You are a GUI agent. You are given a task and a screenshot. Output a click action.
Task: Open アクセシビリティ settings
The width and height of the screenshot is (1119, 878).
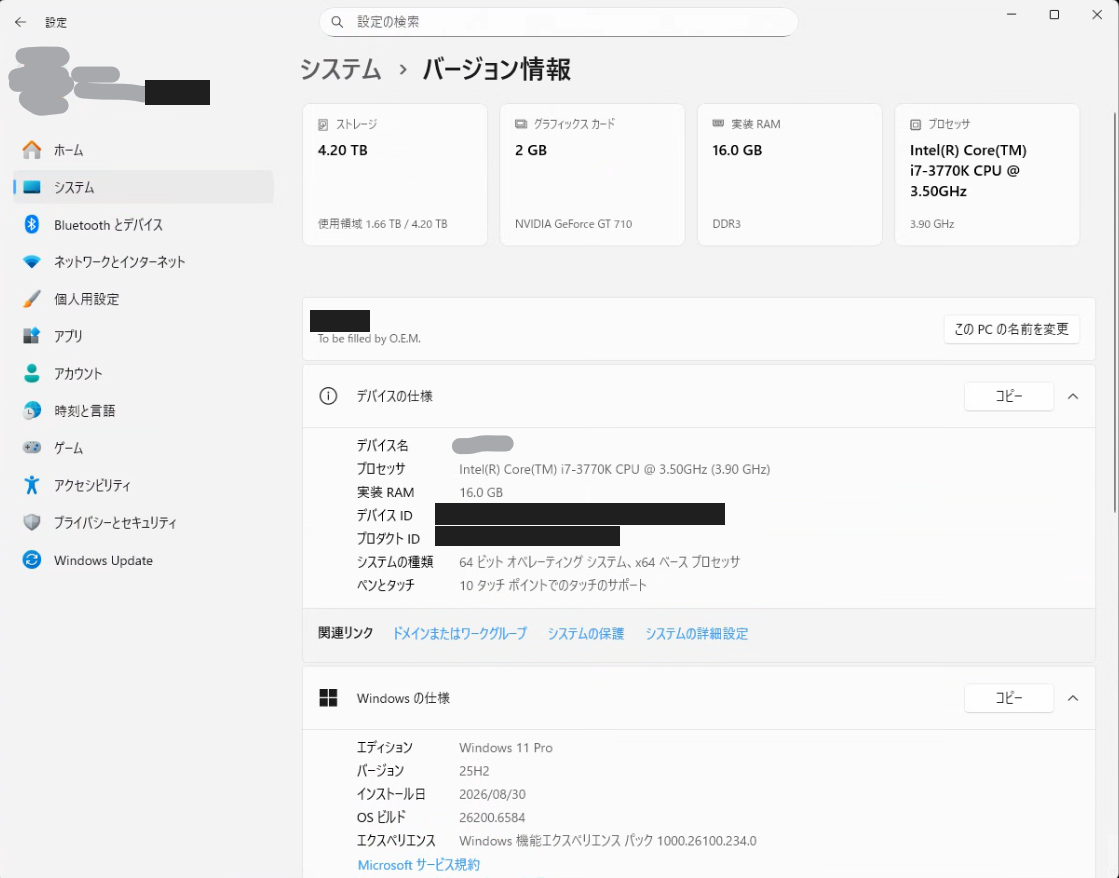pyautogui.click(x=143, y=485)
